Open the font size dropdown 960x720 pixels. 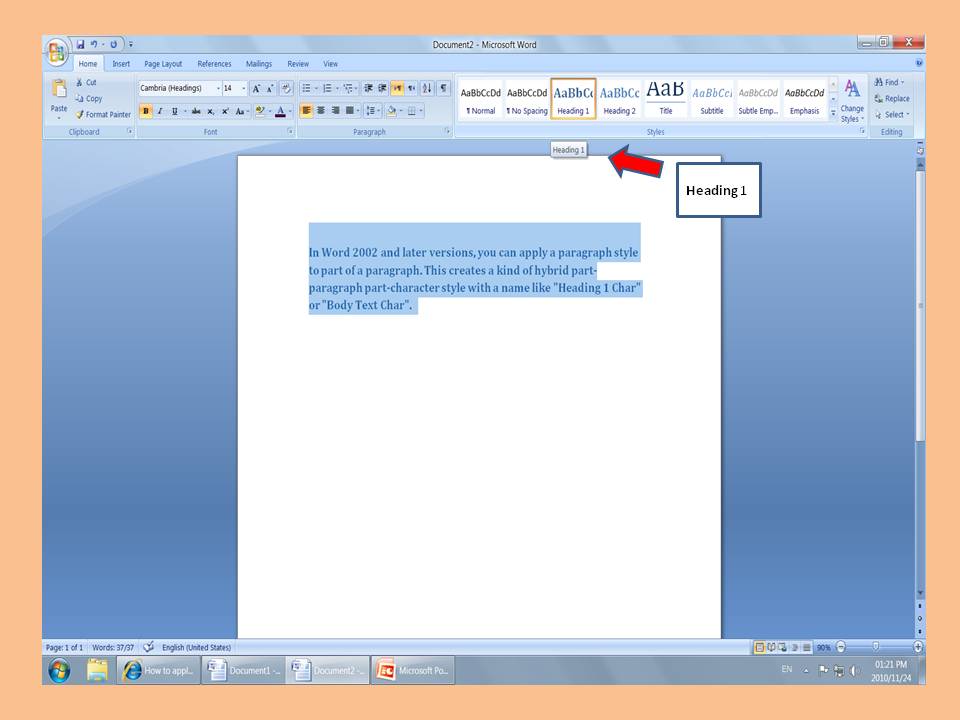coord(243,88)
